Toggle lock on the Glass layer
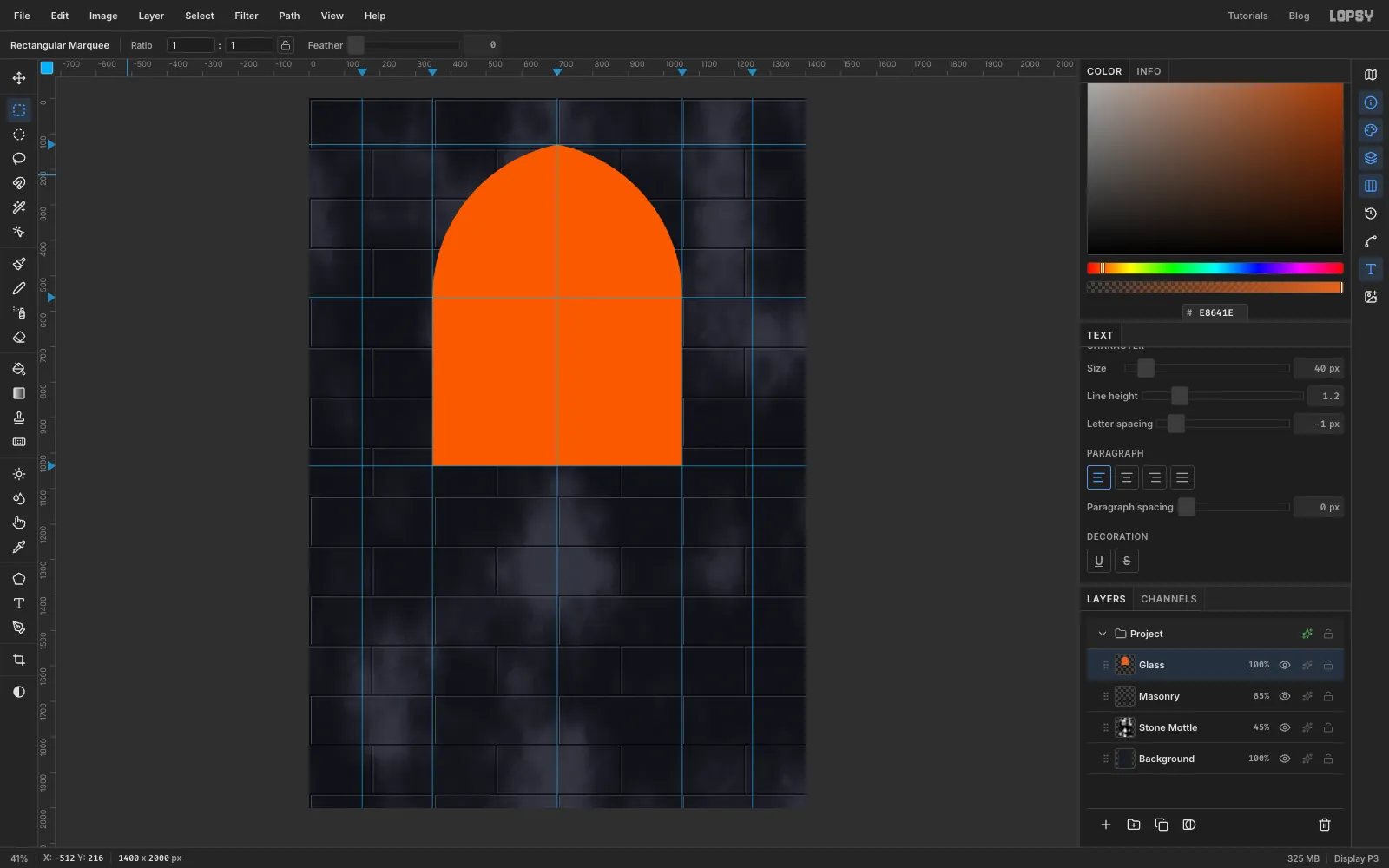Image resolution: width=1389 pixels, height=868 pixels. click(1328, 665)
